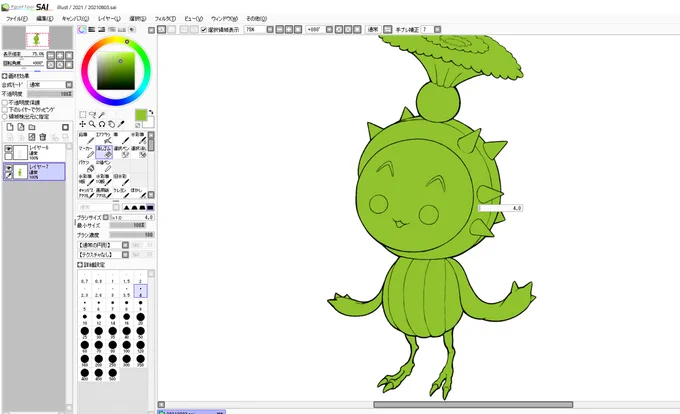Pick brush size 20 from the size list
The image size is (680, 414).
[x=140, y=319]
